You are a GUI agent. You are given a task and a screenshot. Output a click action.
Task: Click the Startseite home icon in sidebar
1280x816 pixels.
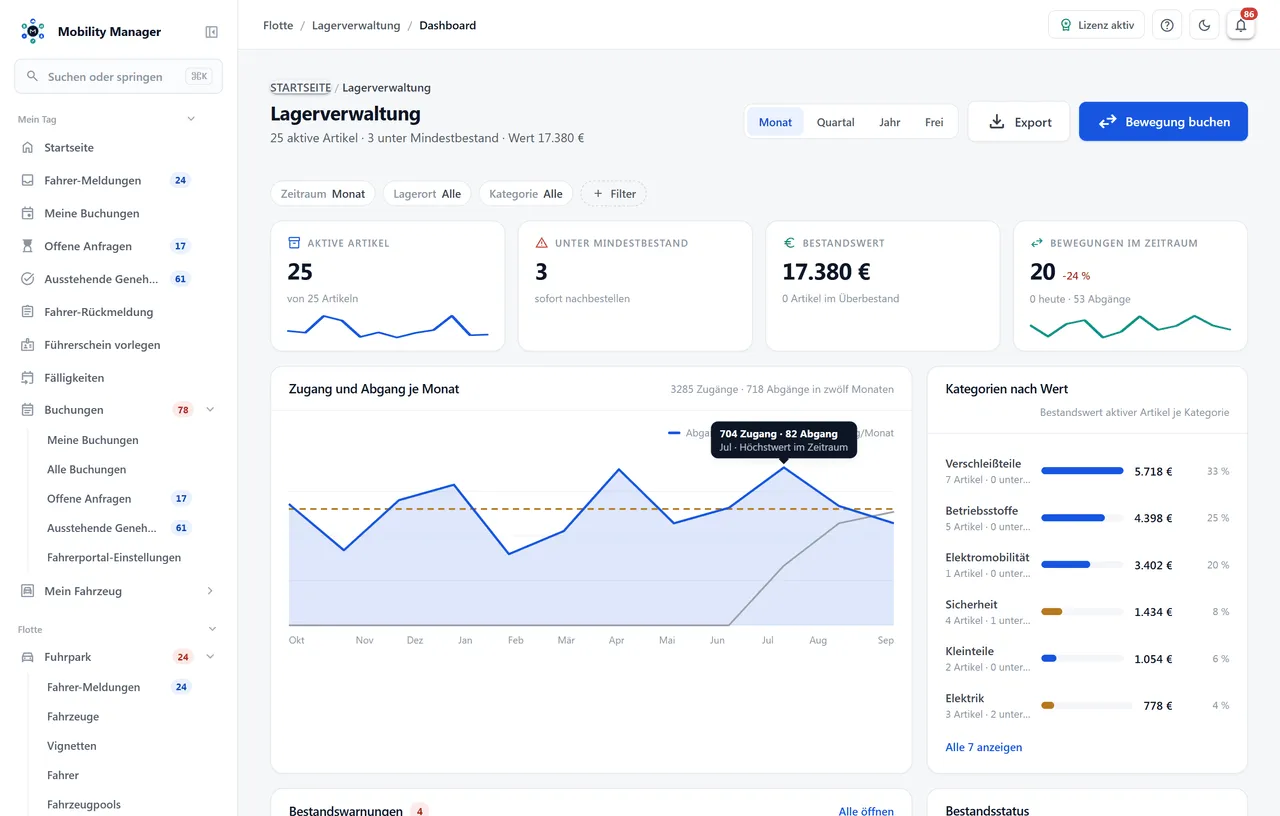coord(28,147)
